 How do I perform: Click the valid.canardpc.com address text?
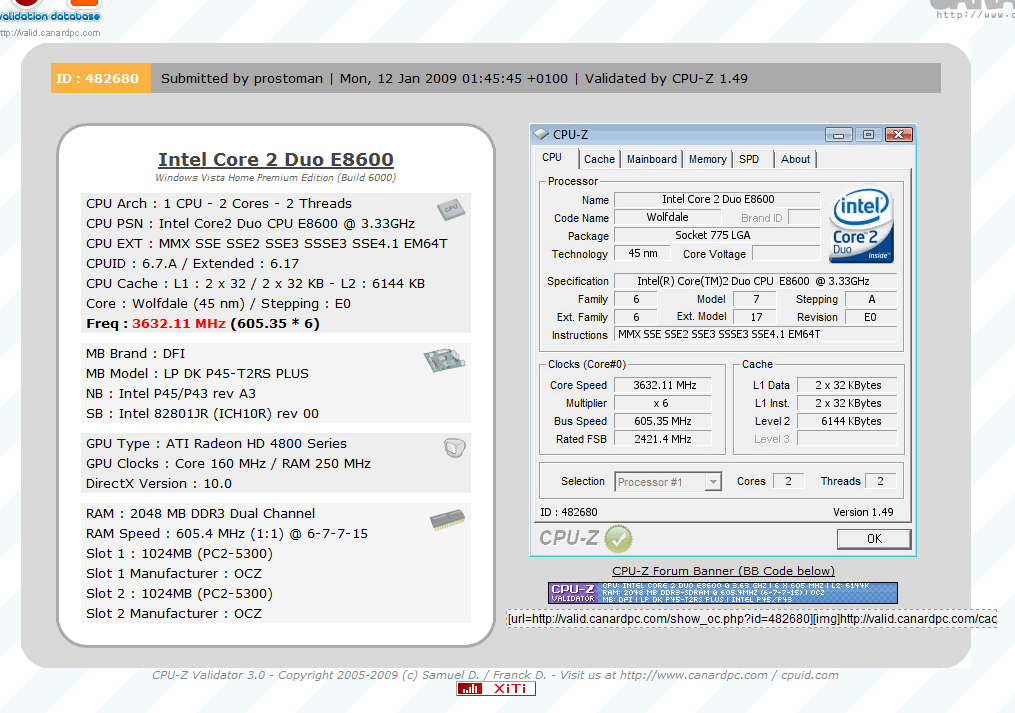pyautogui.click(x=50, y=33)
